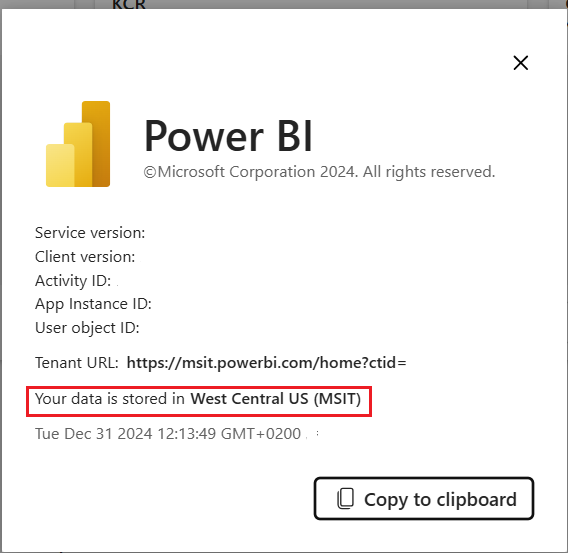This screenshot has width=568, height=553.
Task: Click the User object ID label
Action: tap(87, 328)
